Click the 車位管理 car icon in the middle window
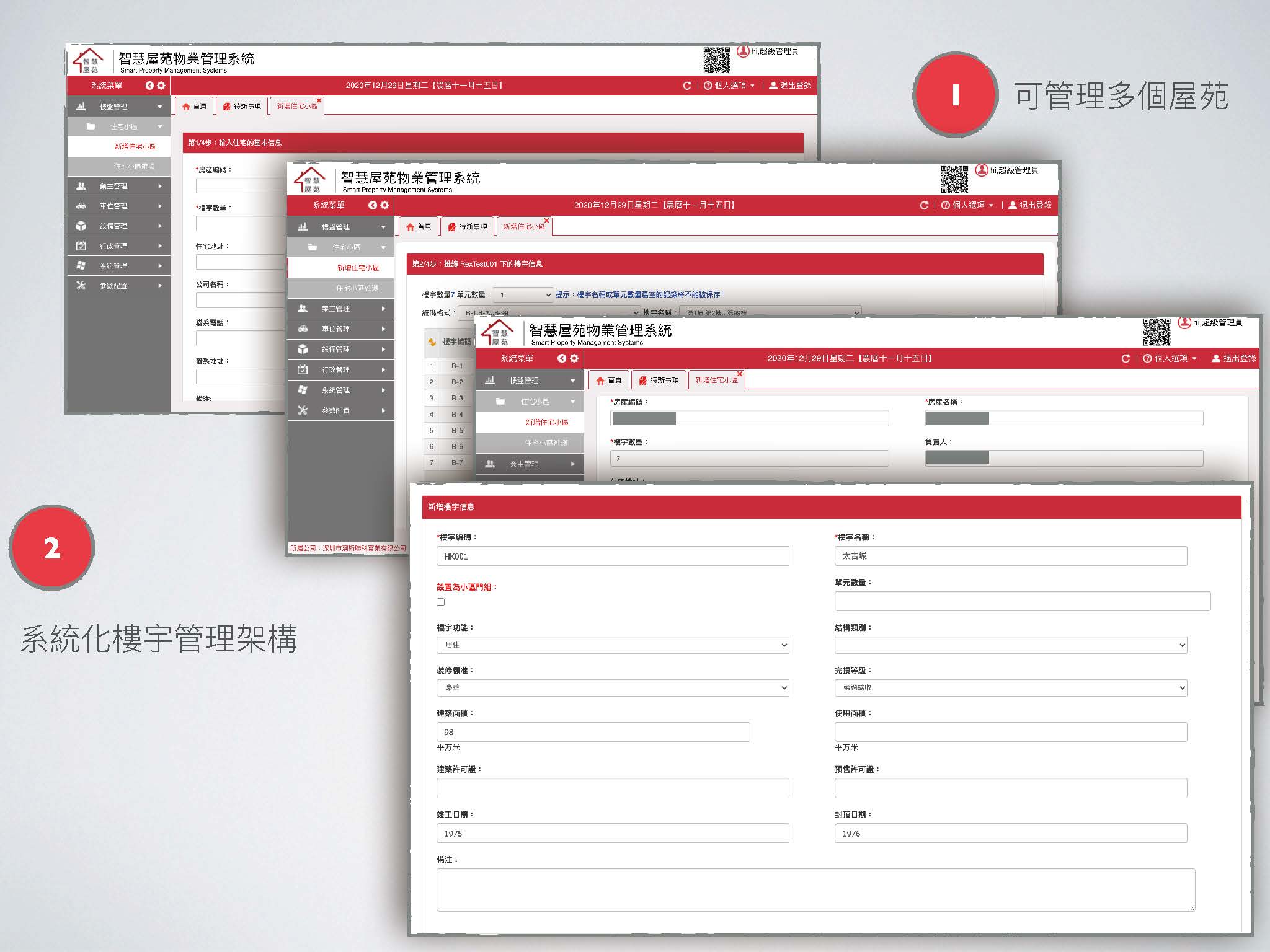1270x952 pixels. pyautogui.click(x=303, y=329)
